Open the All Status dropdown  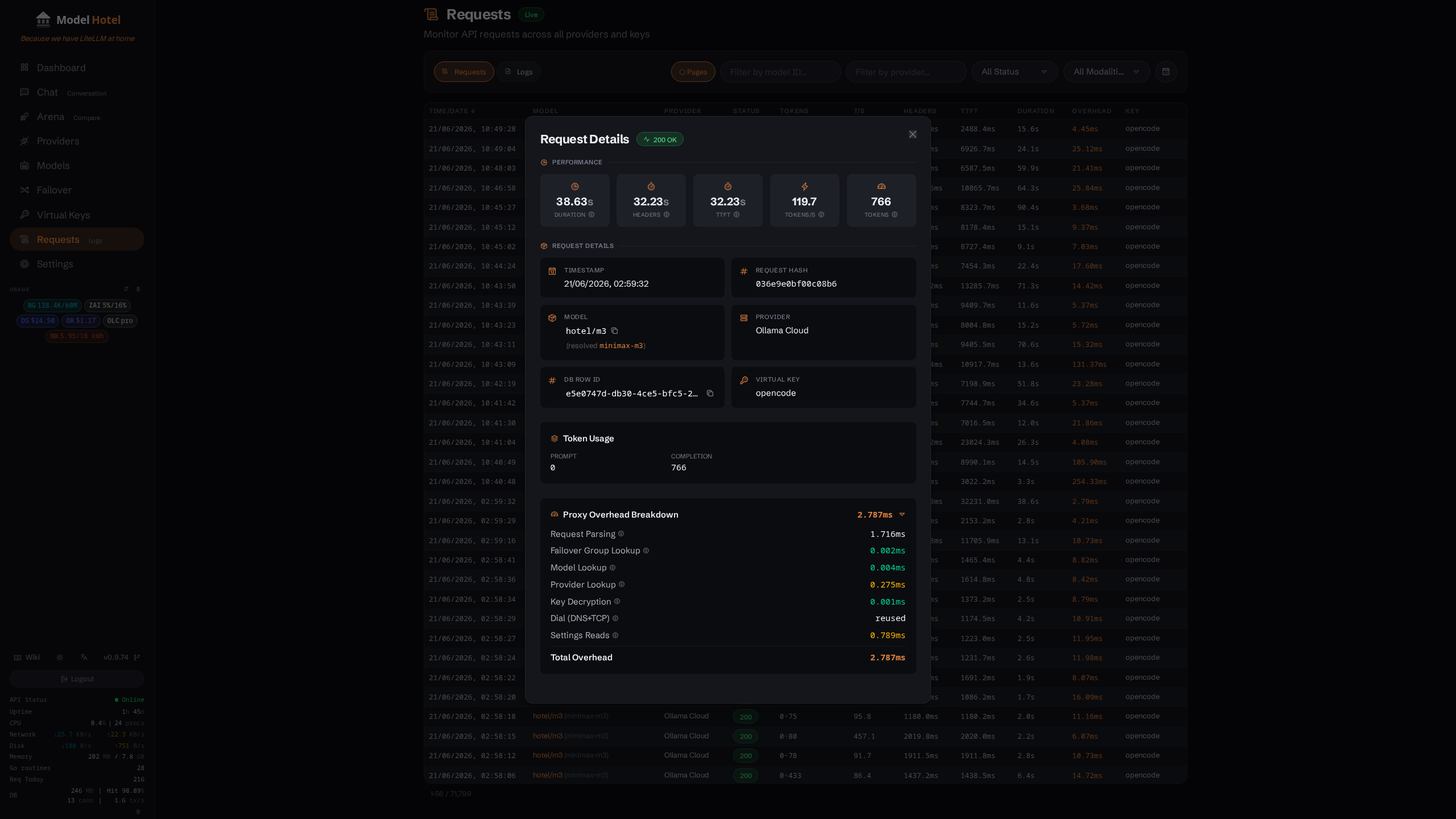[1014, 72]
